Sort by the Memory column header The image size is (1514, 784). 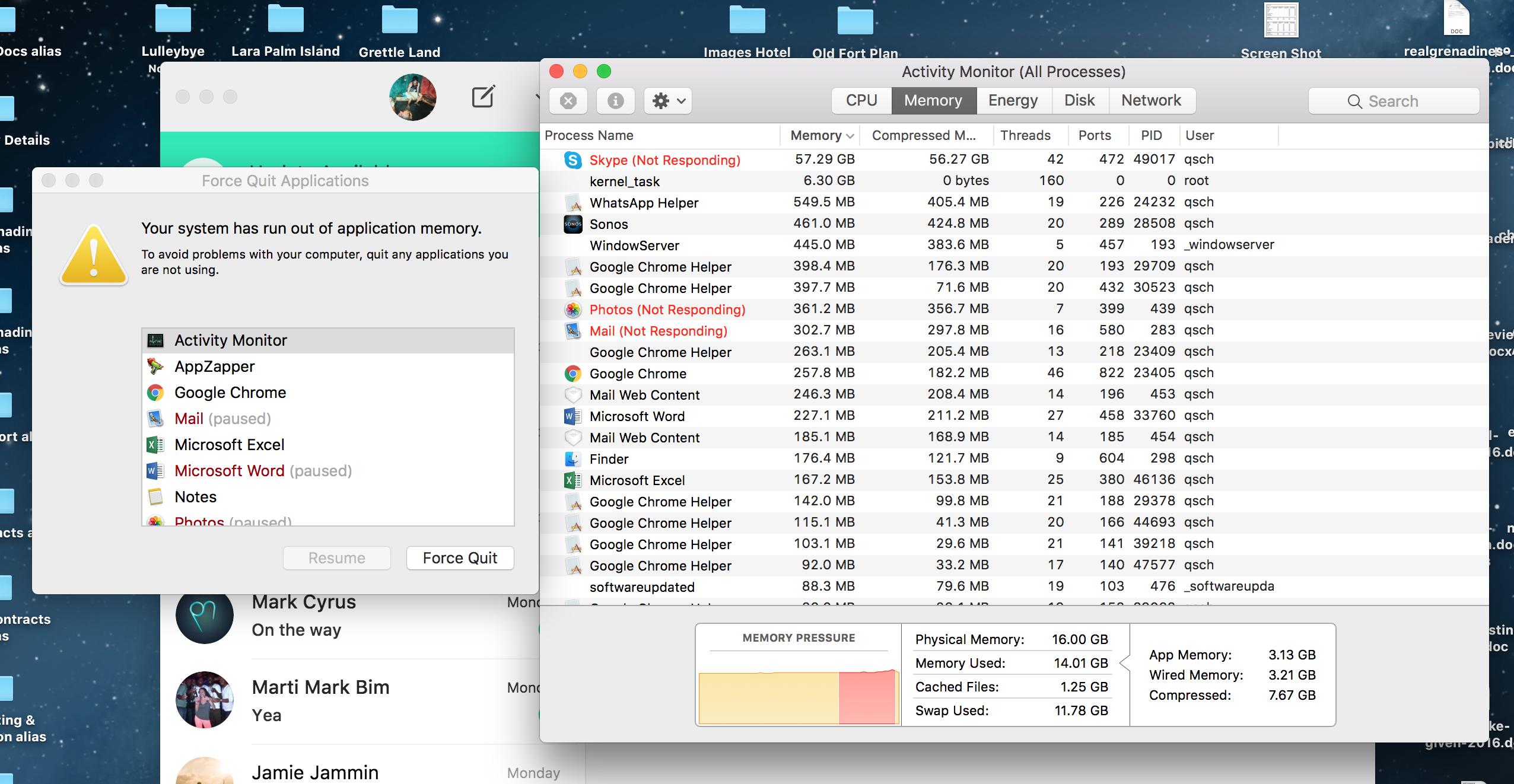tap(820, 136)
